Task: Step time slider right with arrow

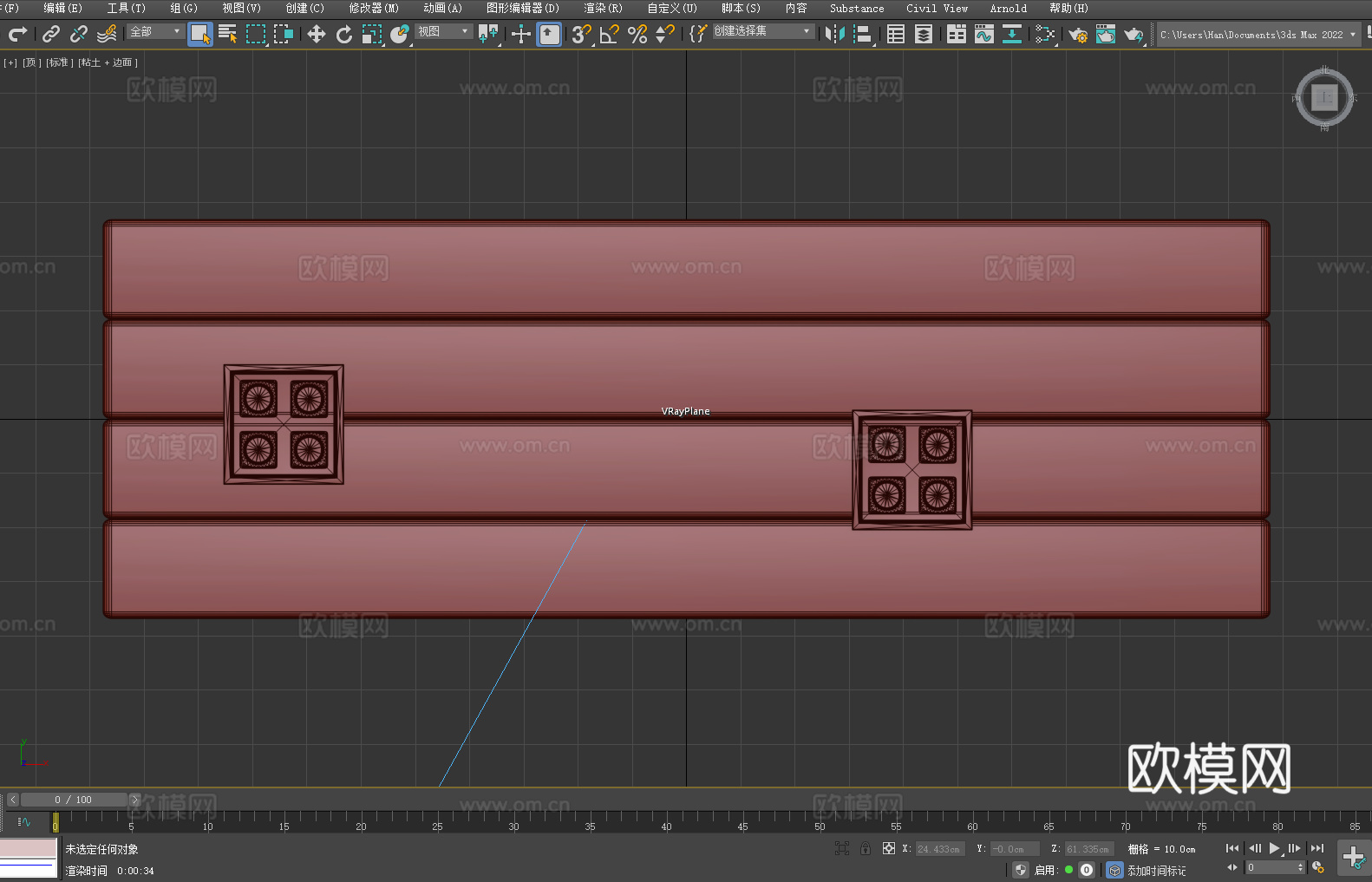Action: click(x=134, y=800)
